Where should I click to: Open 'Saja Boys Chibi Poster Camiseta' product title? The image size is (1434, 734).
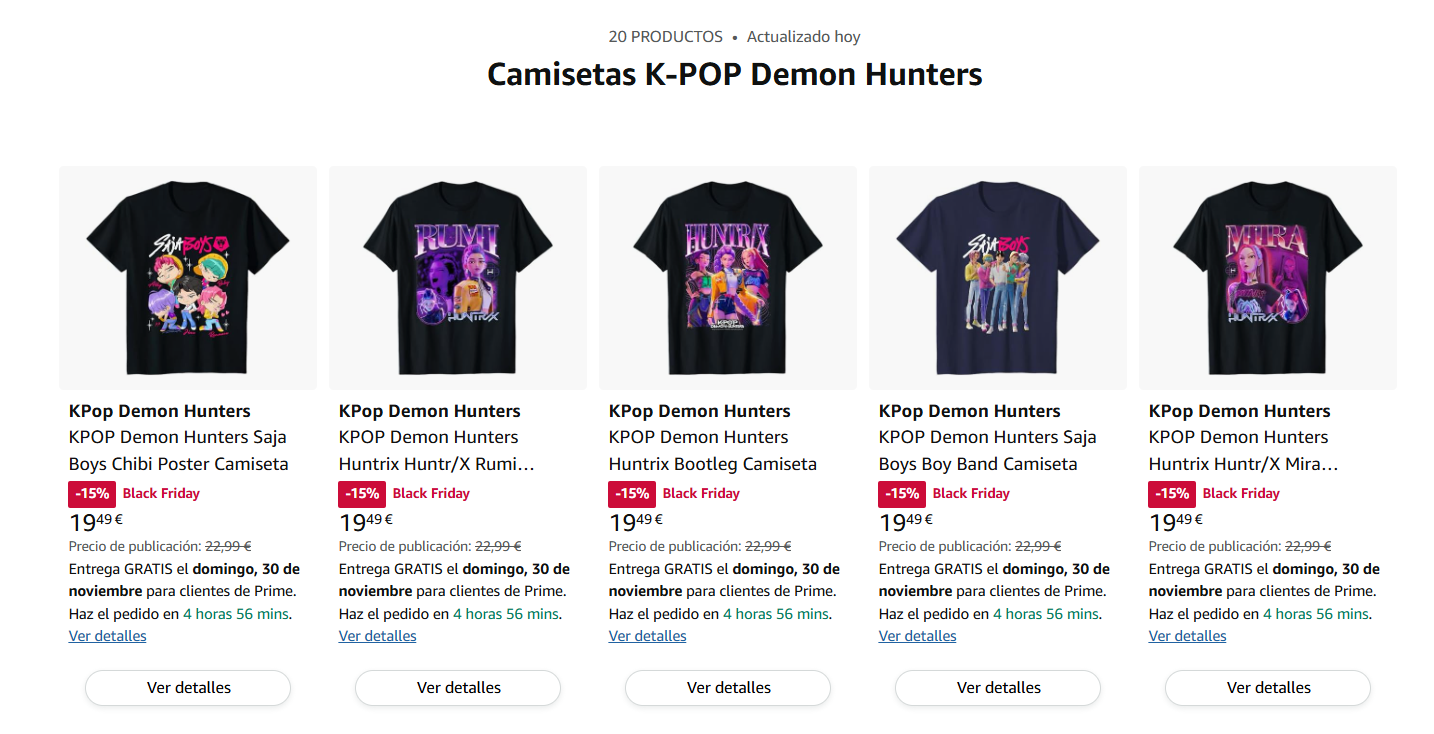(x=178, y=451)
